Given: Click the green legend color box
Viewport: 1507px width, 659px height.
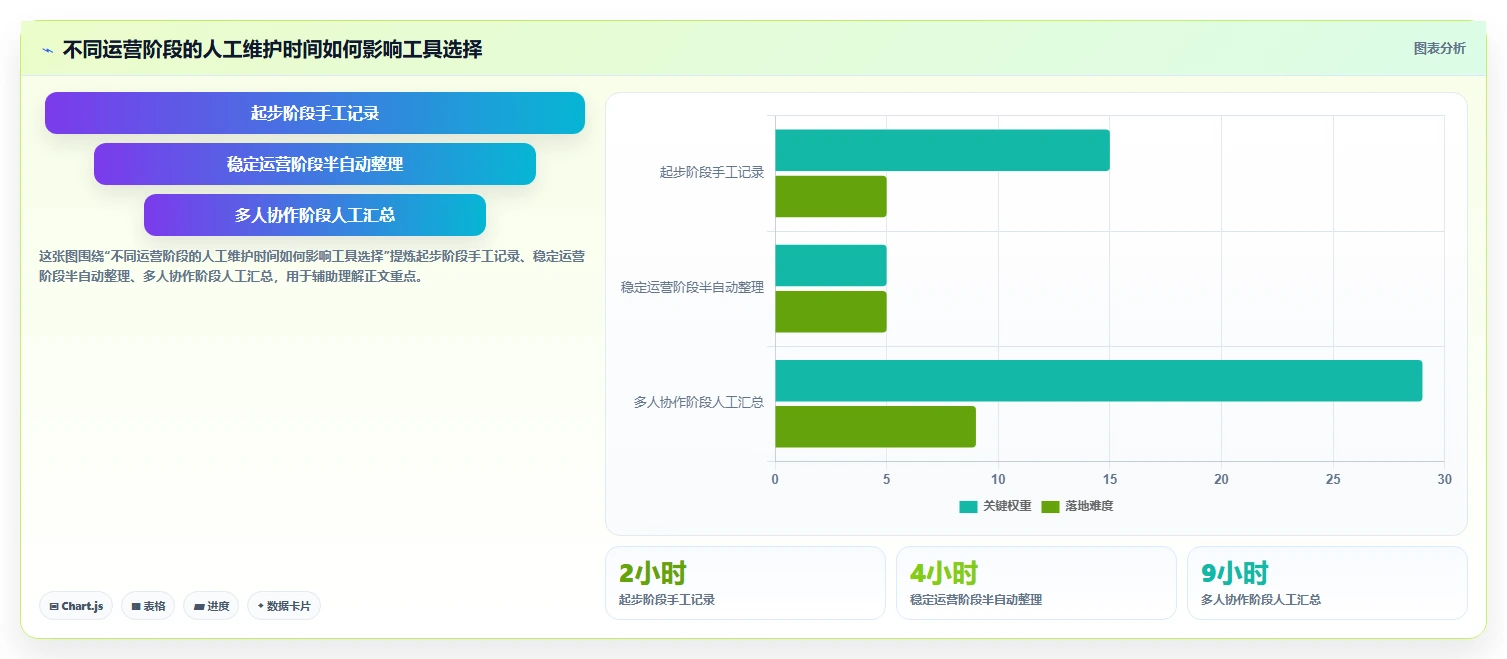Looking at the screenshot, I should (1050, 506).
